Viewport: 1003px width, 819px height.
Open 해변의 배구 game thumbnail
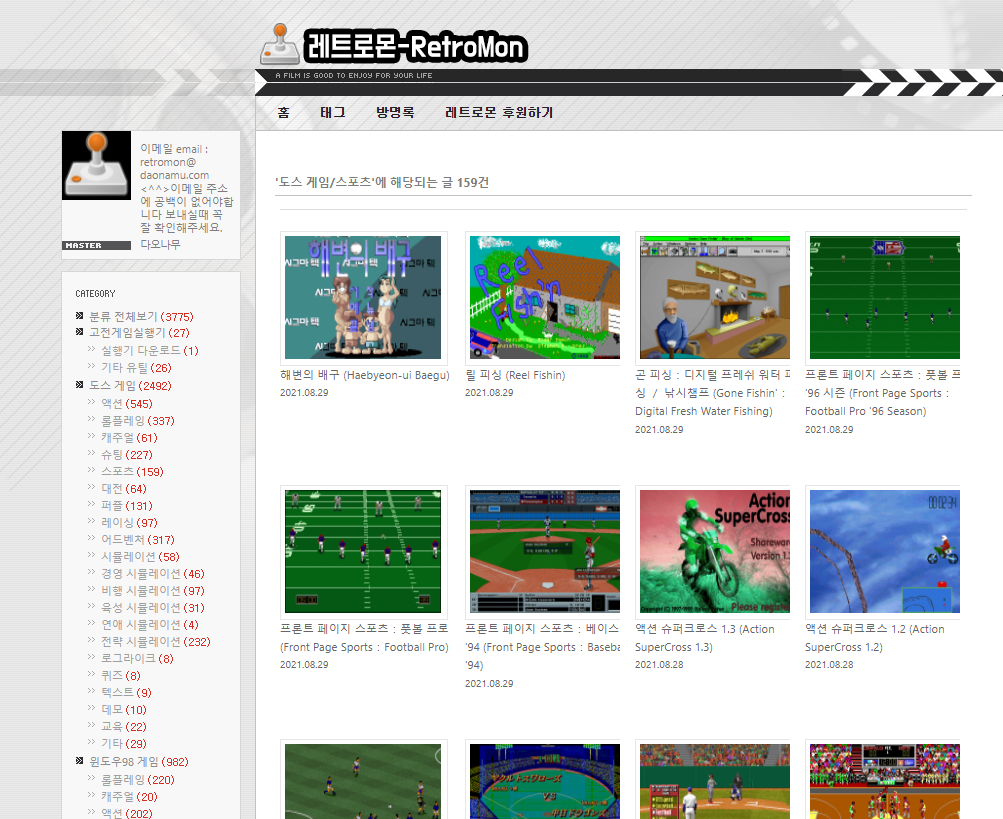tap(363, 298)
